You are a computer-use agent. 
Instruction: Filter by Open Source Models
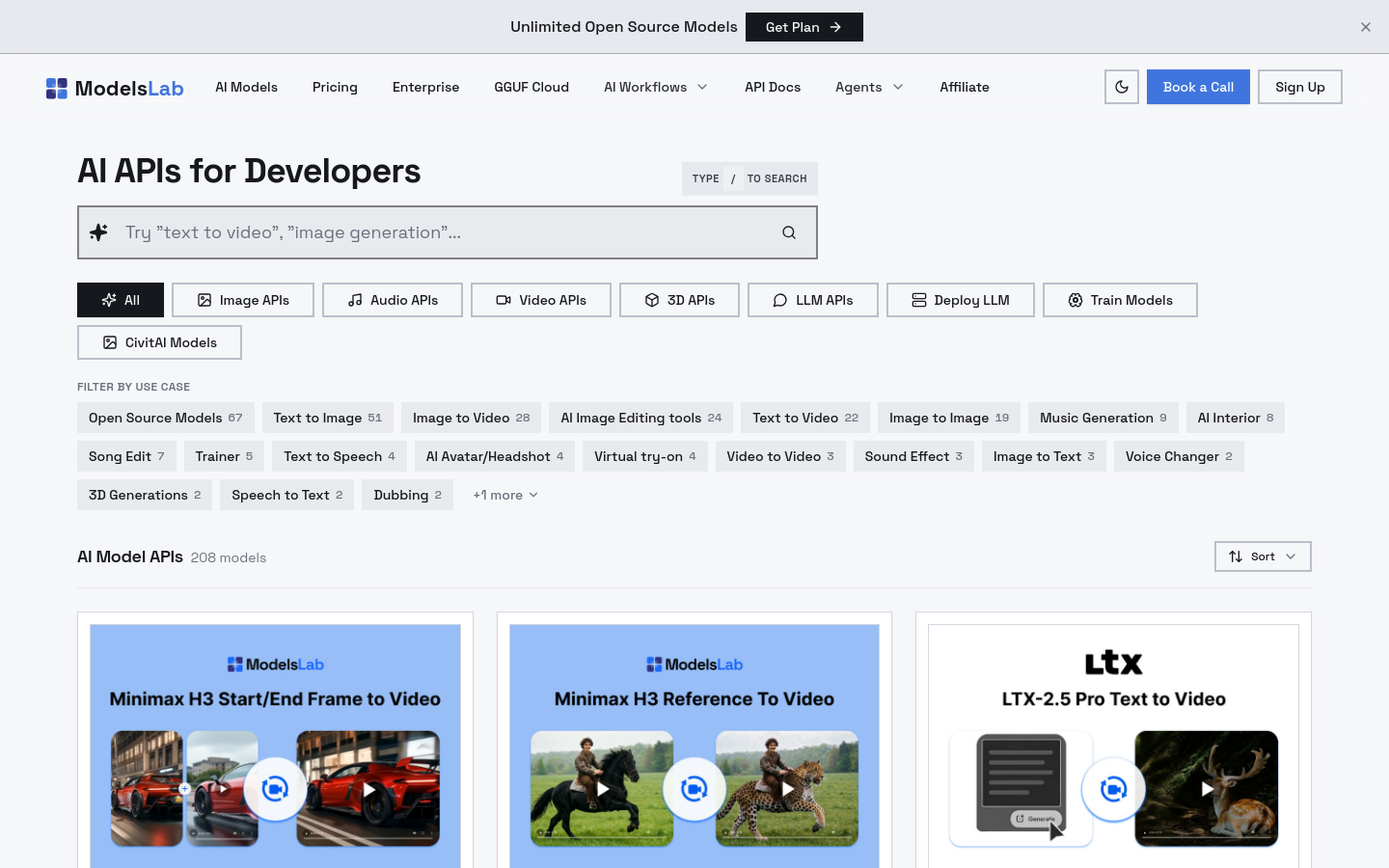pyautogui.click(x=166, y=418)
